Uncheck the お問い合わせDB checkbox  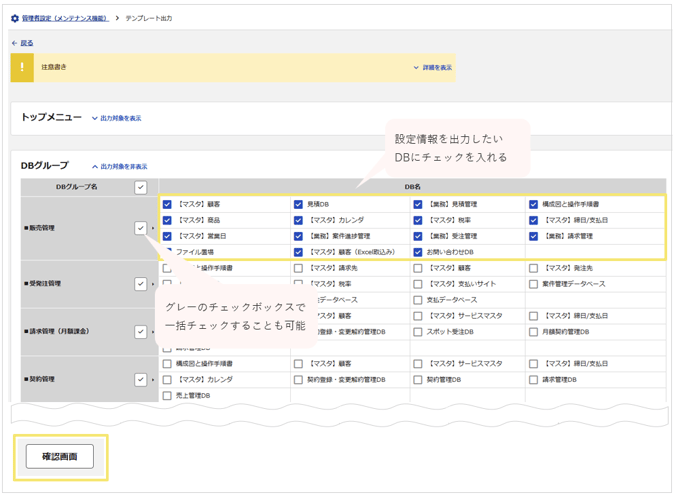tap(418, 252)
